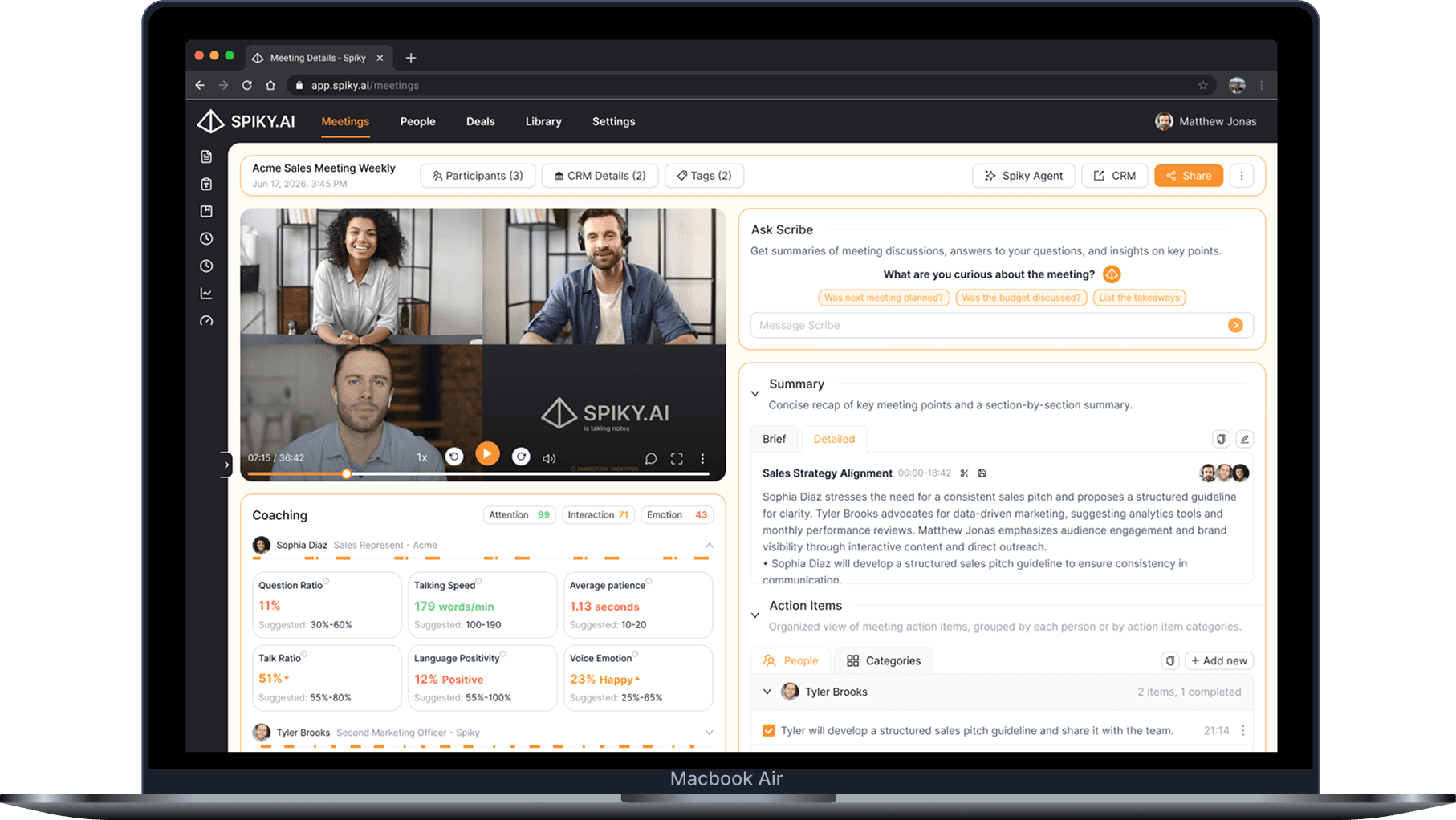Clip Sales Strategy Alignment with scissors icon
This screenshot has height=820, width=1456.
point(964,473)
